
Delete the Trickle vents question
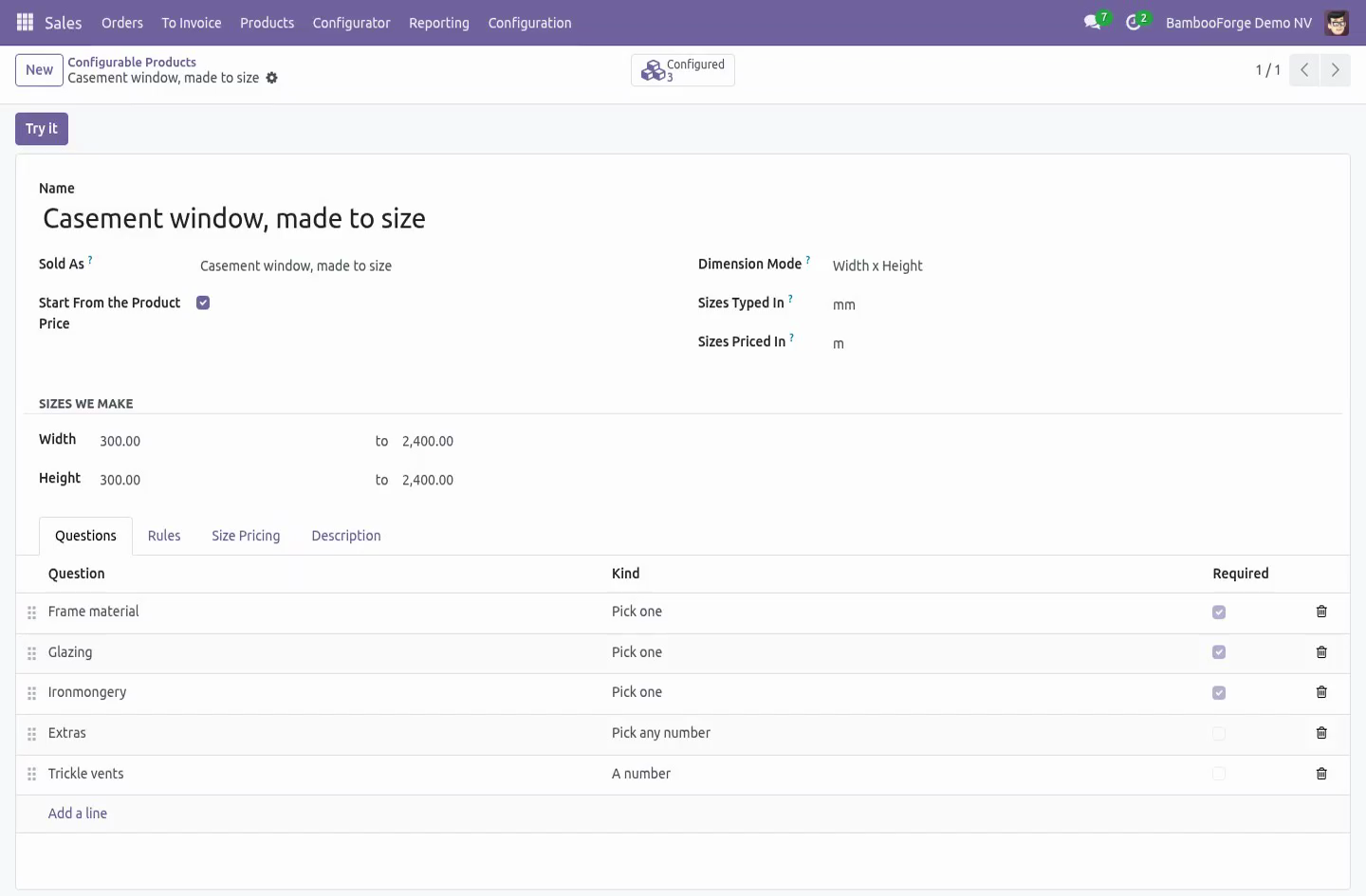coord(1321,774)
